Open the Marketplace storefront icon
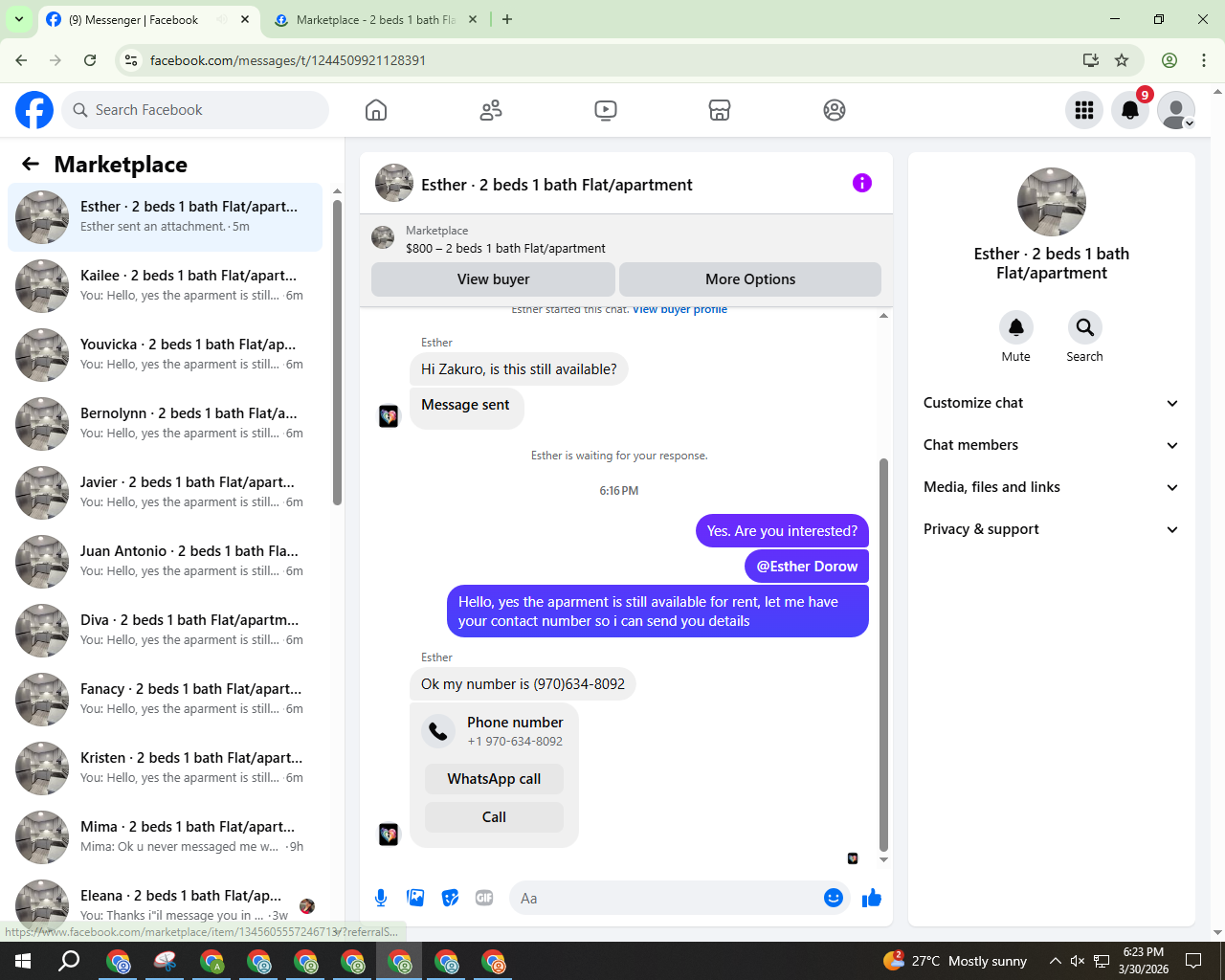1225x980 pixels. [720, 110]
